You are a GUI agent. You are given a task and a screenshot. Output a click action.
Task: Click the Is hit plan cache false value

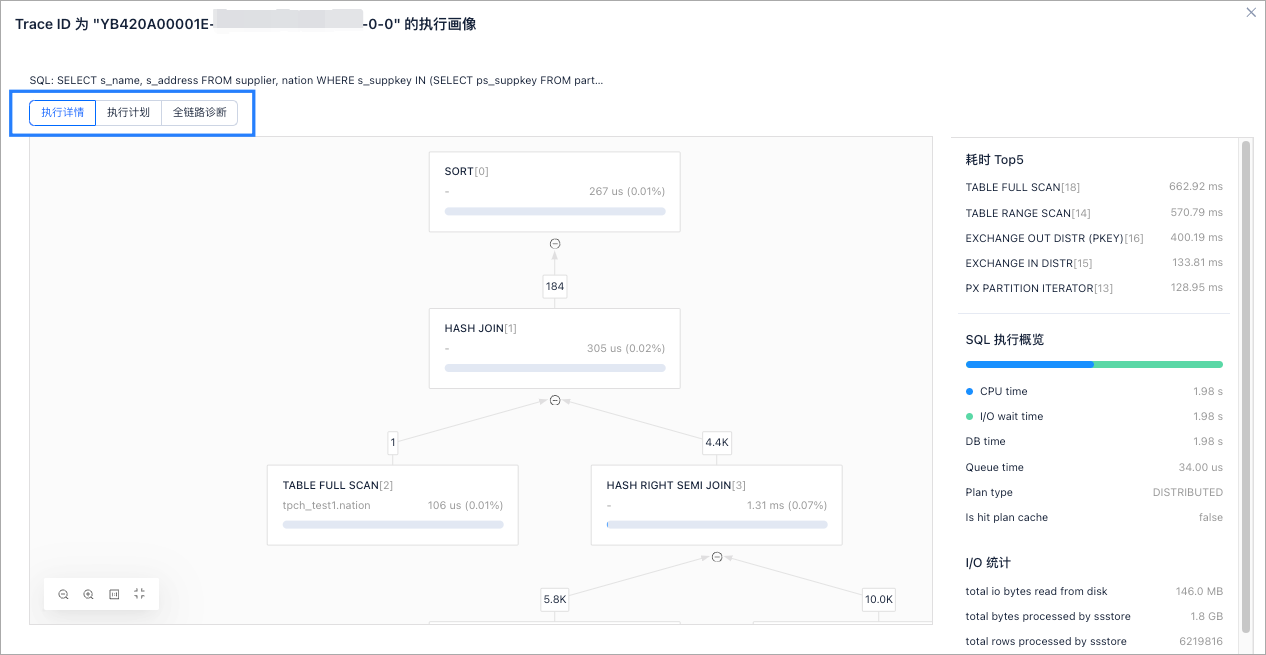(x=1210, y=517)
